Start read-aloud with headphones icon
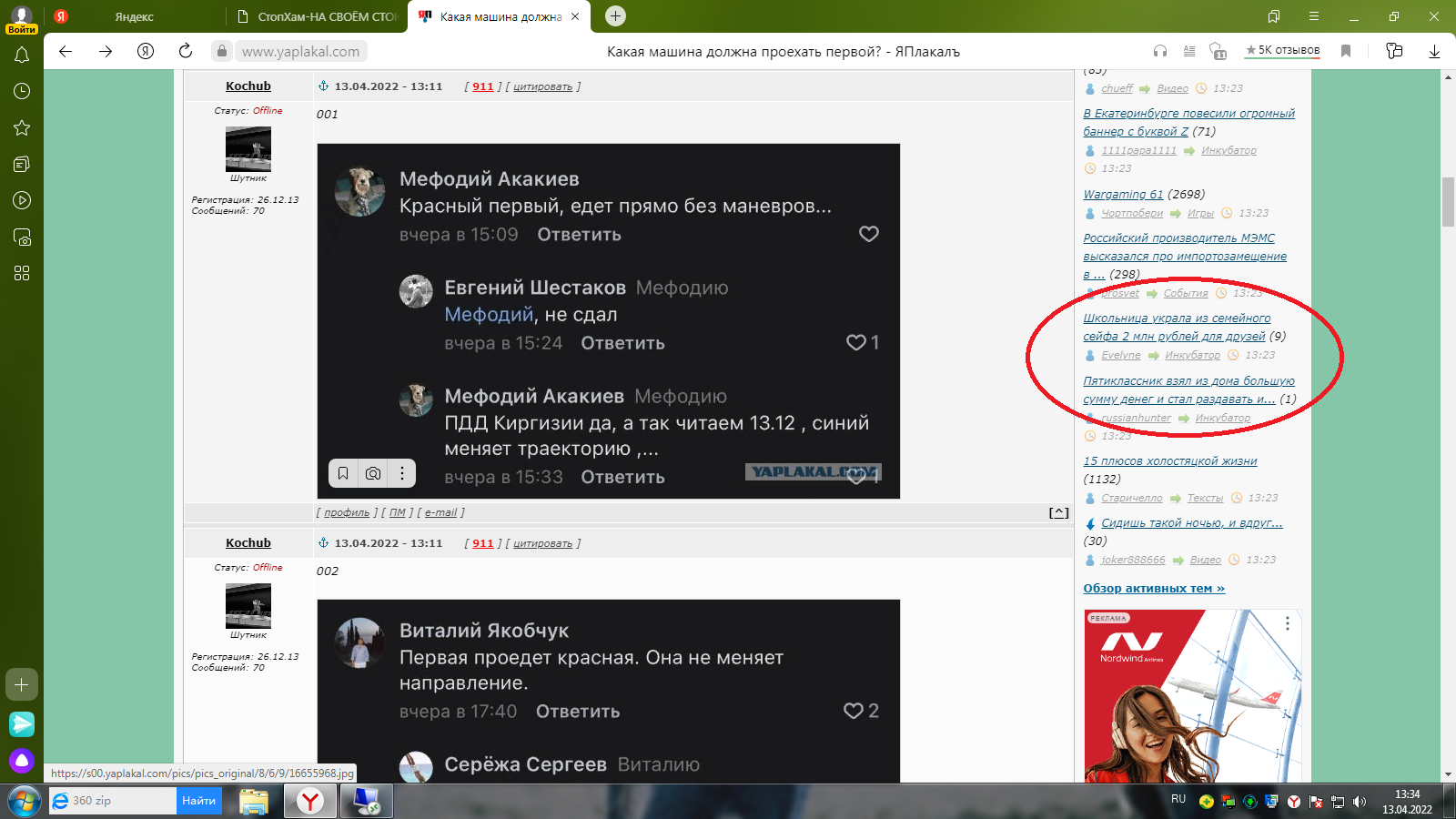The width and height of the screenshot is (1456, 819). [1160, 51]
